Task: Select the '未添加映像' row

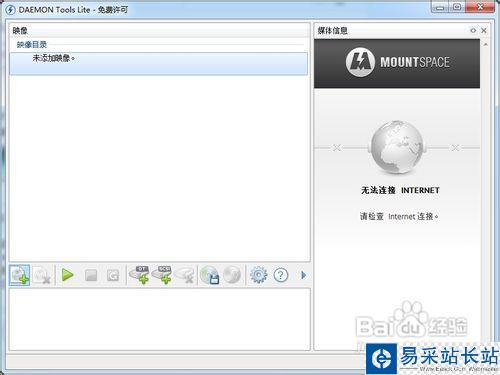Action: (159, 64)
